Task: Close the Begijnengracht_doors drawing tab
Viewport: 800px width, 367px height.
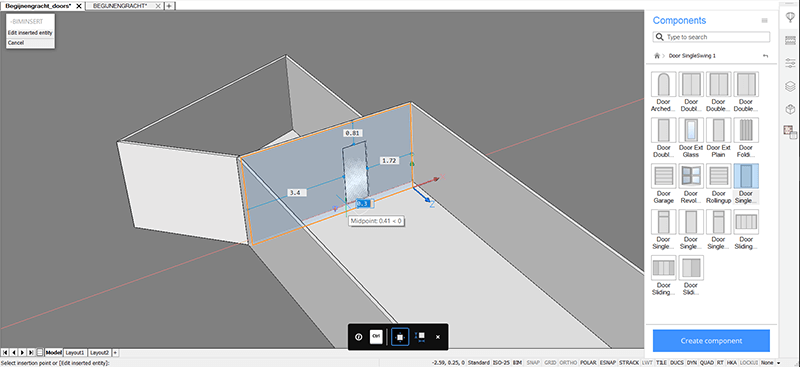Action: click(x=79, y=6)
